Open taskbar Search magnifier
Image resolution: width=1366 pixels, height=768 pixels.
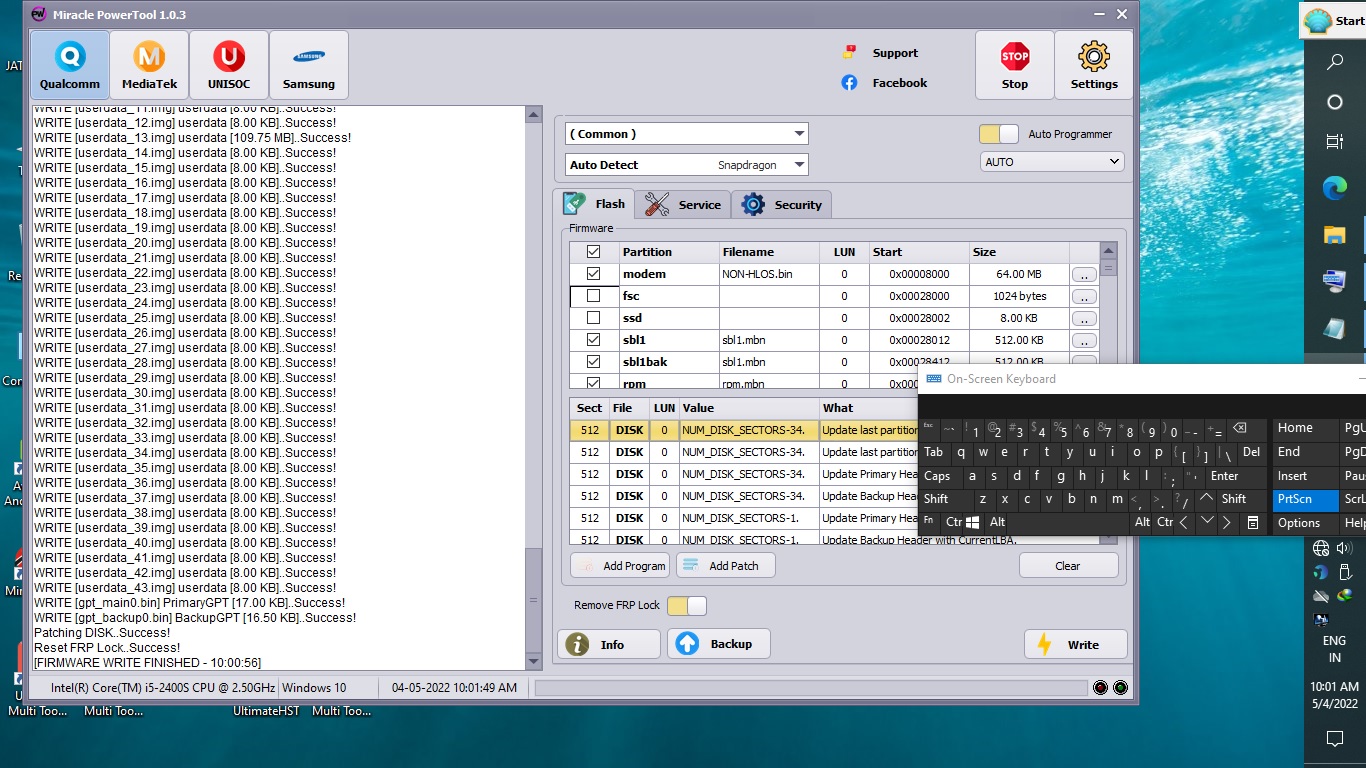[x=1335, y=62]
